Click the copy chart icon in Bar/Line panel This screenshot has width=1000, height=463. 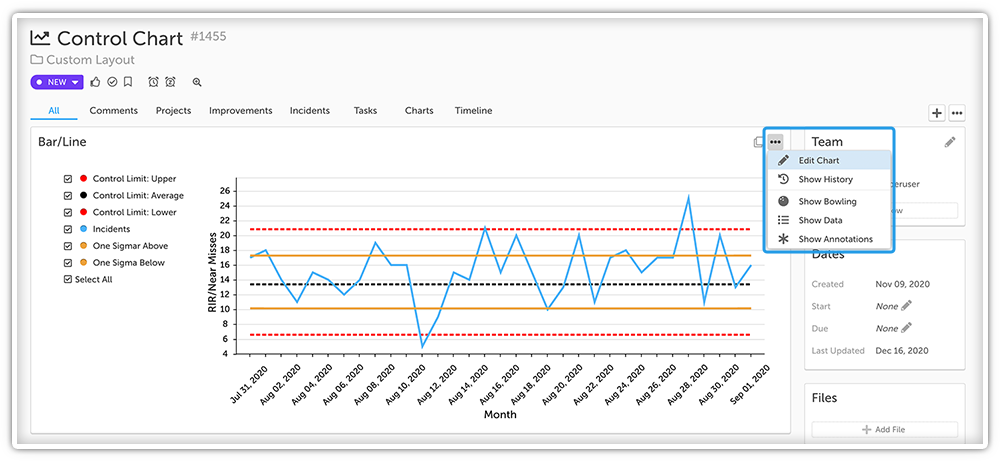pyautogui.click(x=758, y=142)
